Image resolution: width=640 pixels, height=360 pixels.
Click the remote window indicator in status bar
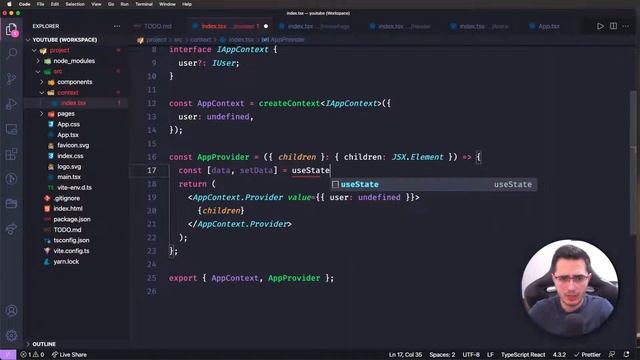[8, 355]
